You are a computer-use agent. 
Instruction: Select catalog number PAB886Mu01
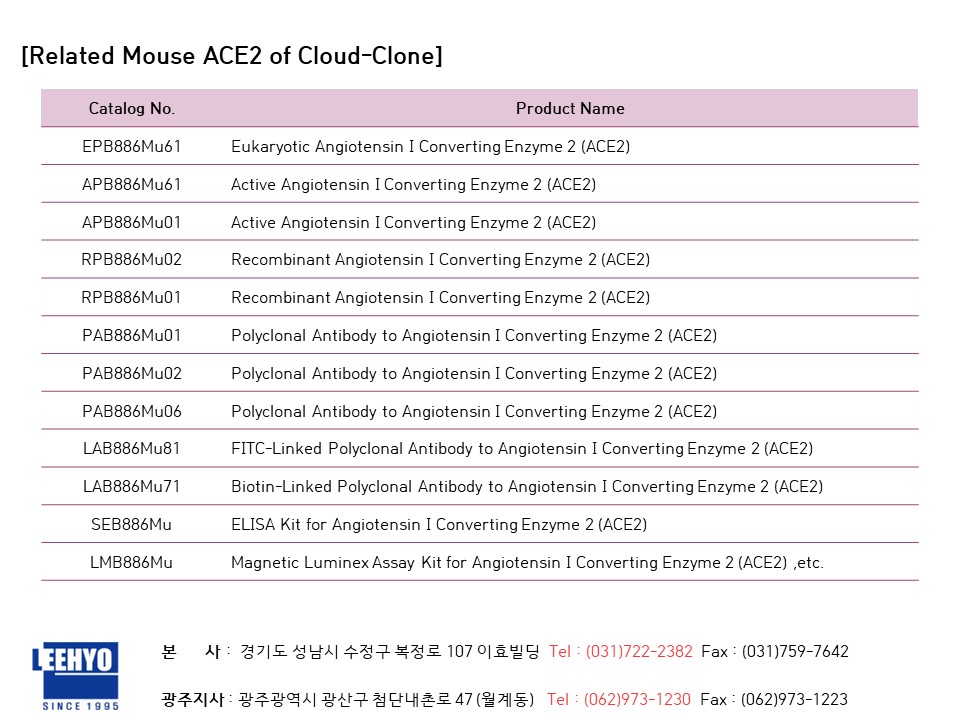[x=131, y=336]
